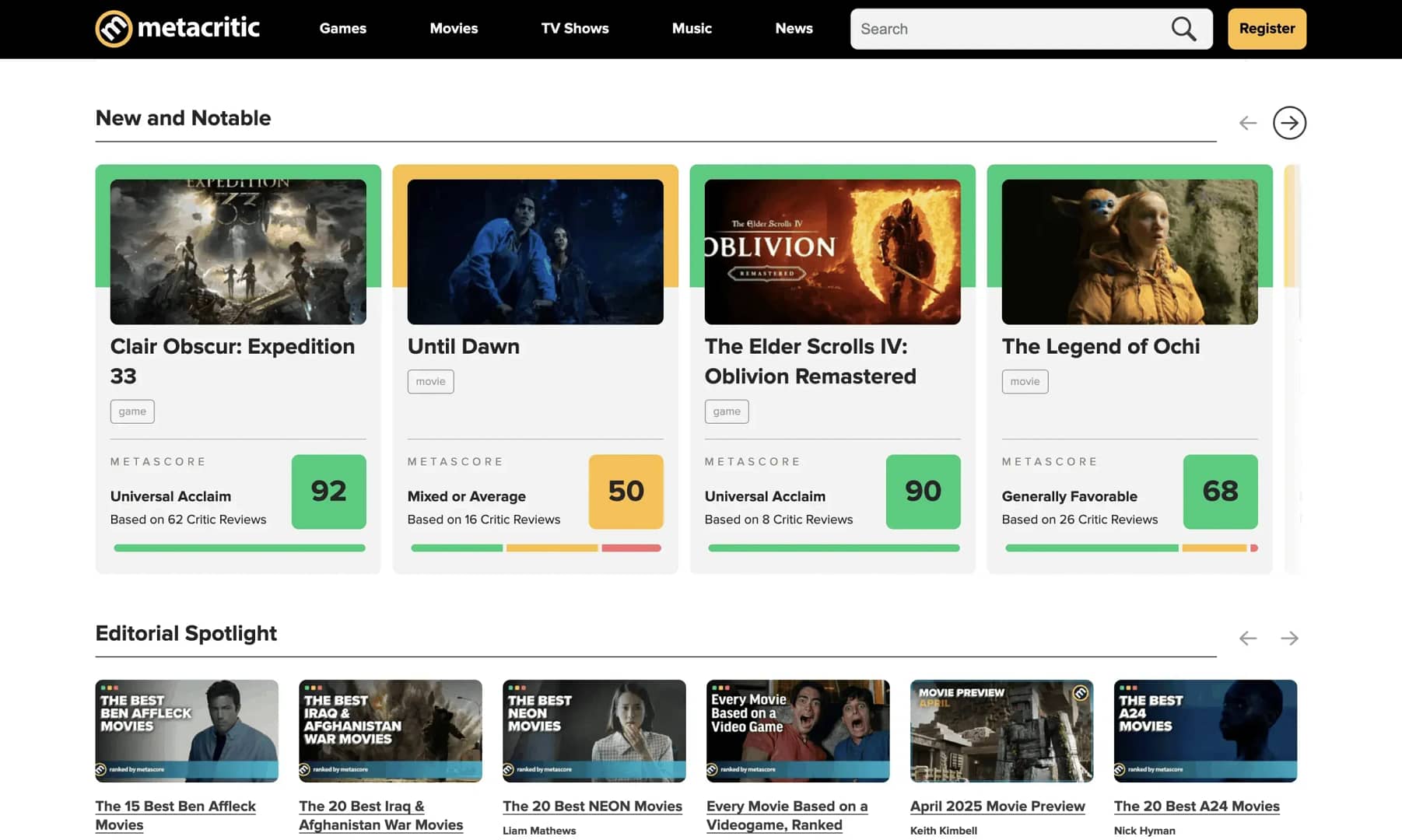The height and width of the screenshot is (840, 1402).
Task: Open the Until Dawn title link
Action: [x=464, y=346]
